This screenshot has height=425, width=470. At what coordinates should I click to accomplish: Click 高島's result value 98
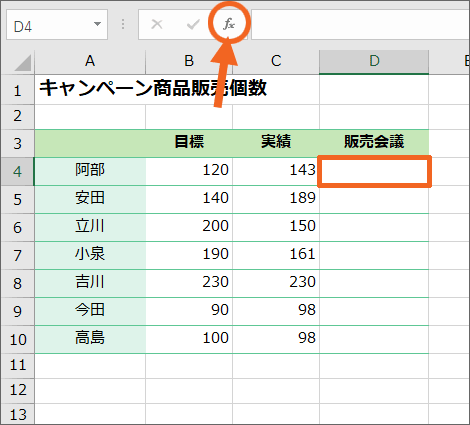[276, 339]
